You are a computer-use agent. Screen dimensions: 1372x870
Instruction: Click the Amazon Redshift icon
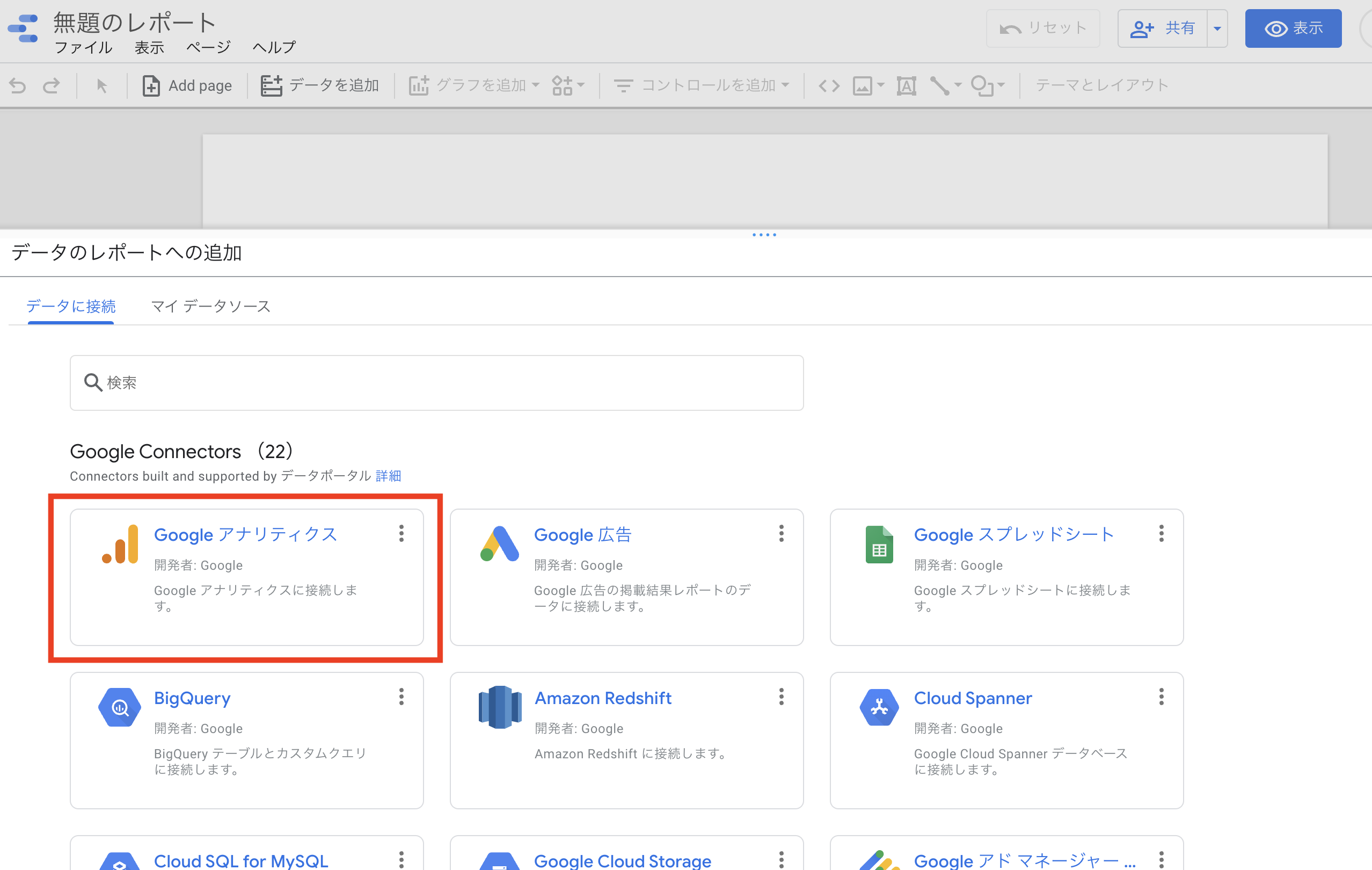click(x=500, y=707)
